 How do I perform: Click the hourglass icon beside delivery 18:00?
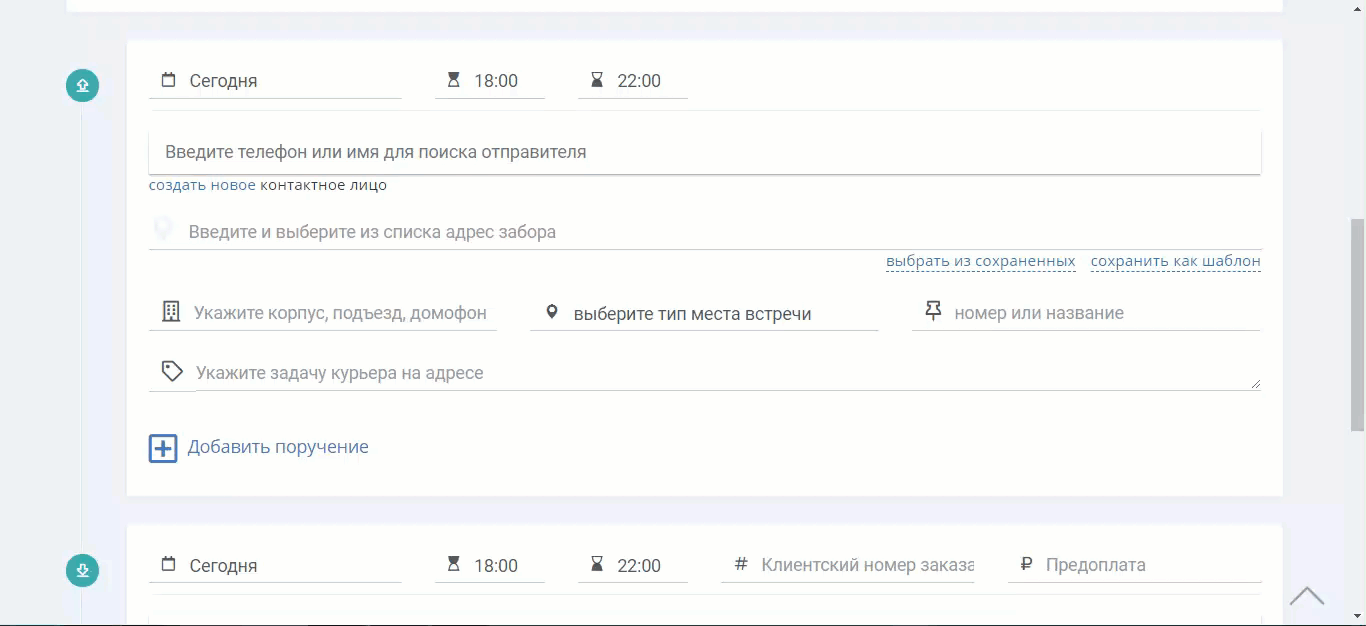click(454, 564)
